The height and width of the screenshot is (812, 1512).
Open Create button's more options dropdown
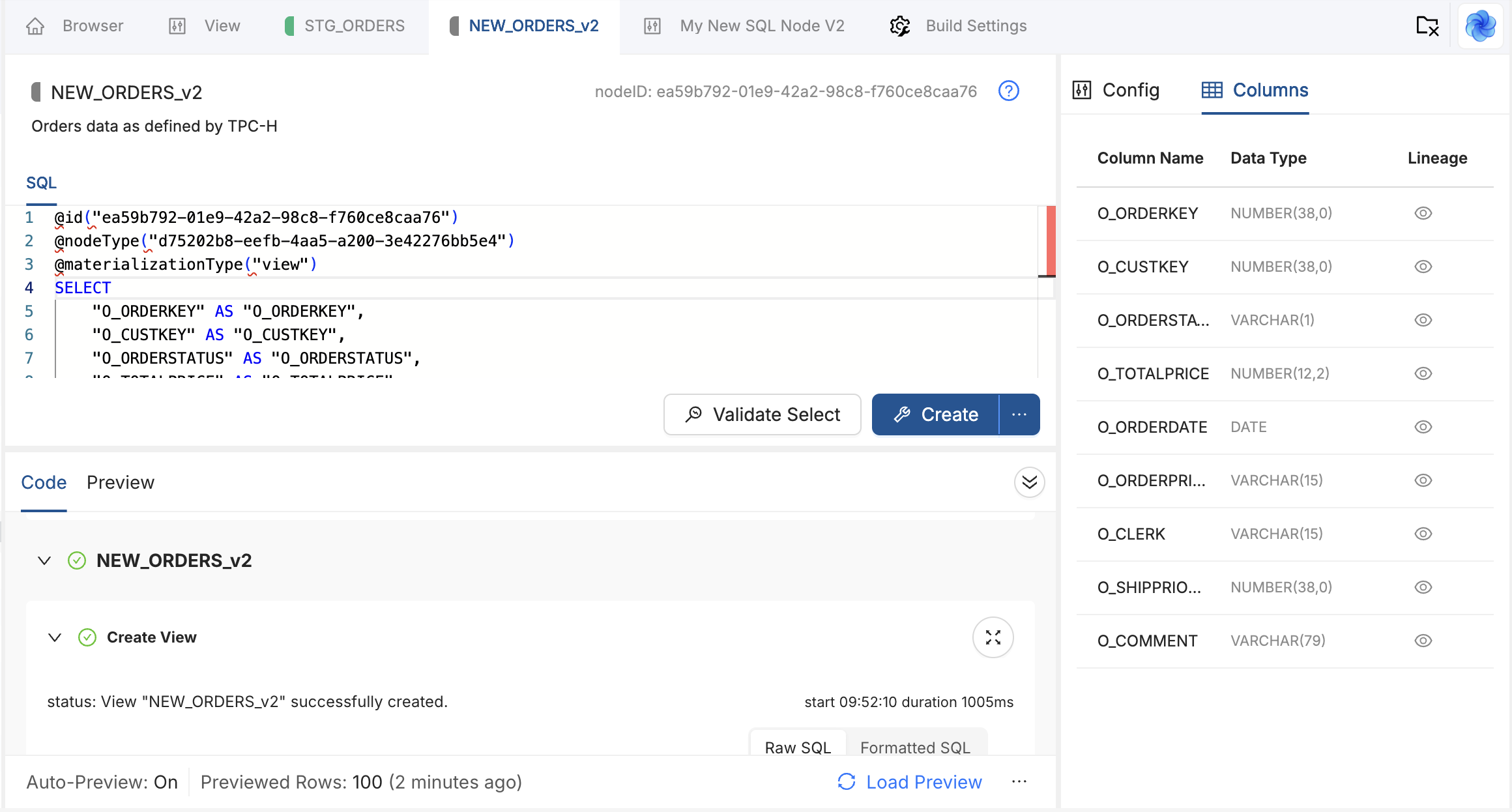1019,414
